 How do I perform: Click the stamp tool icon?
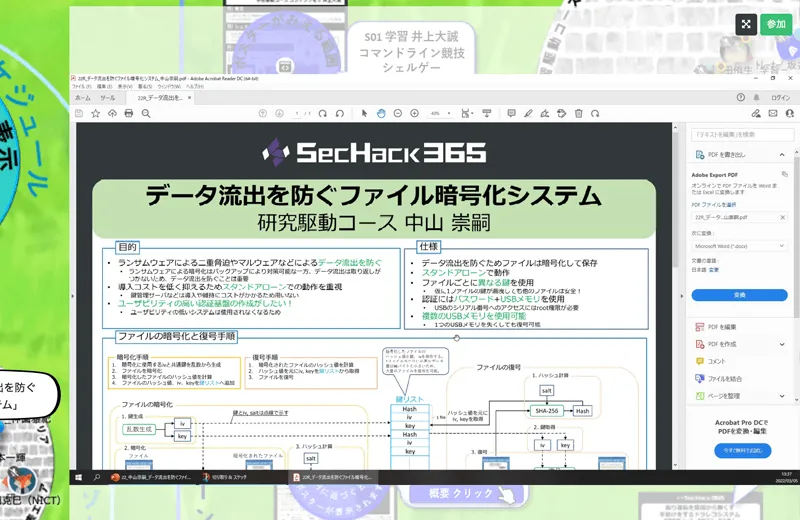[562, 113]
